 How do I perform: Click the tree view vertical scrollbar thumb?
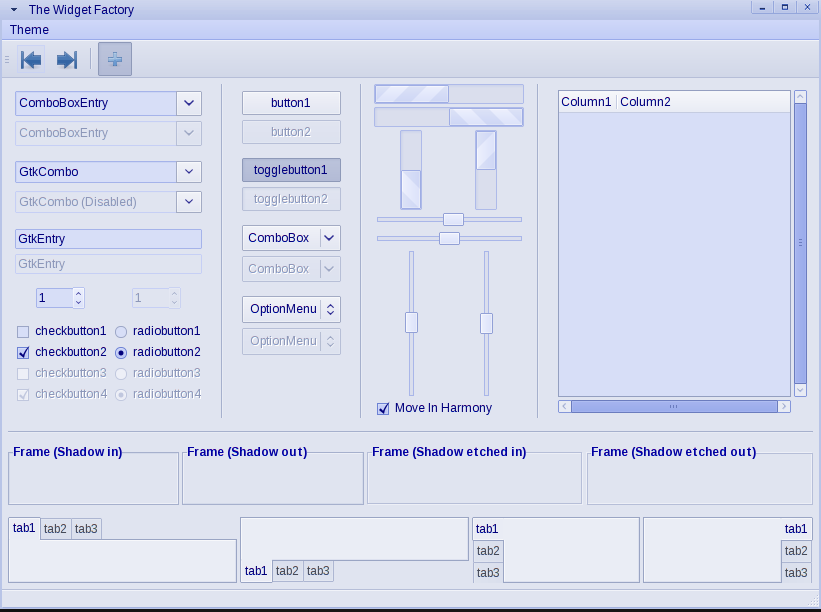[800, 243]
